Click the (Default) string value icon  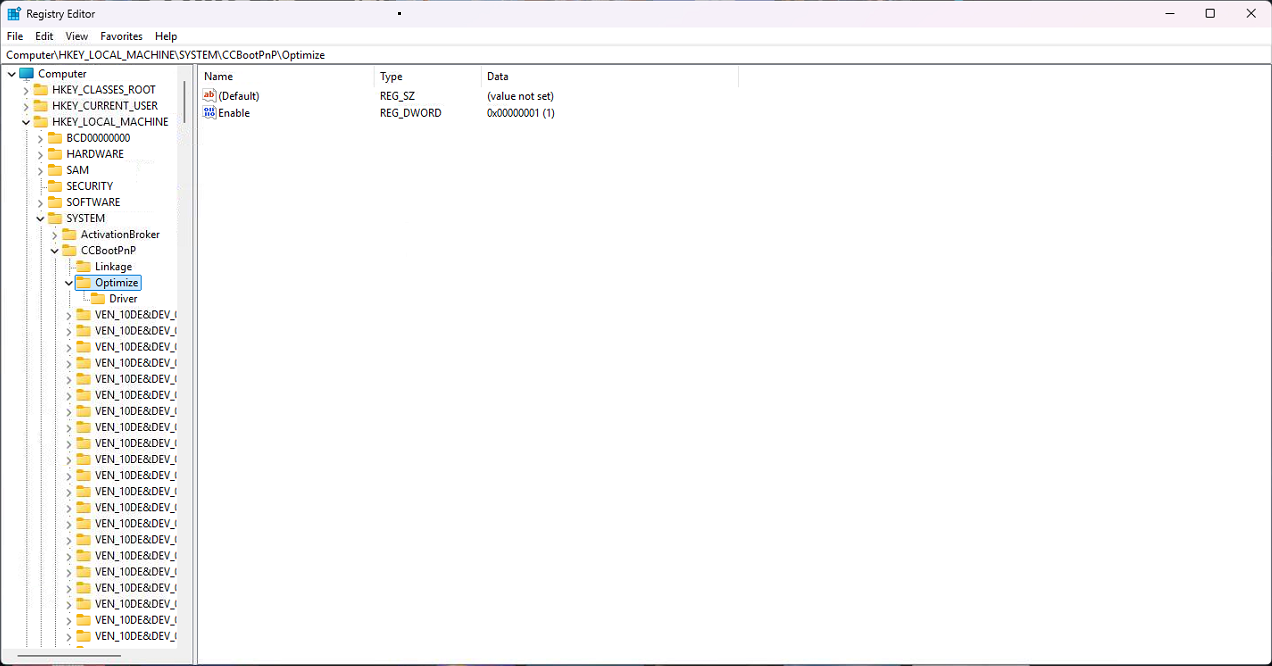click(209, 96)
